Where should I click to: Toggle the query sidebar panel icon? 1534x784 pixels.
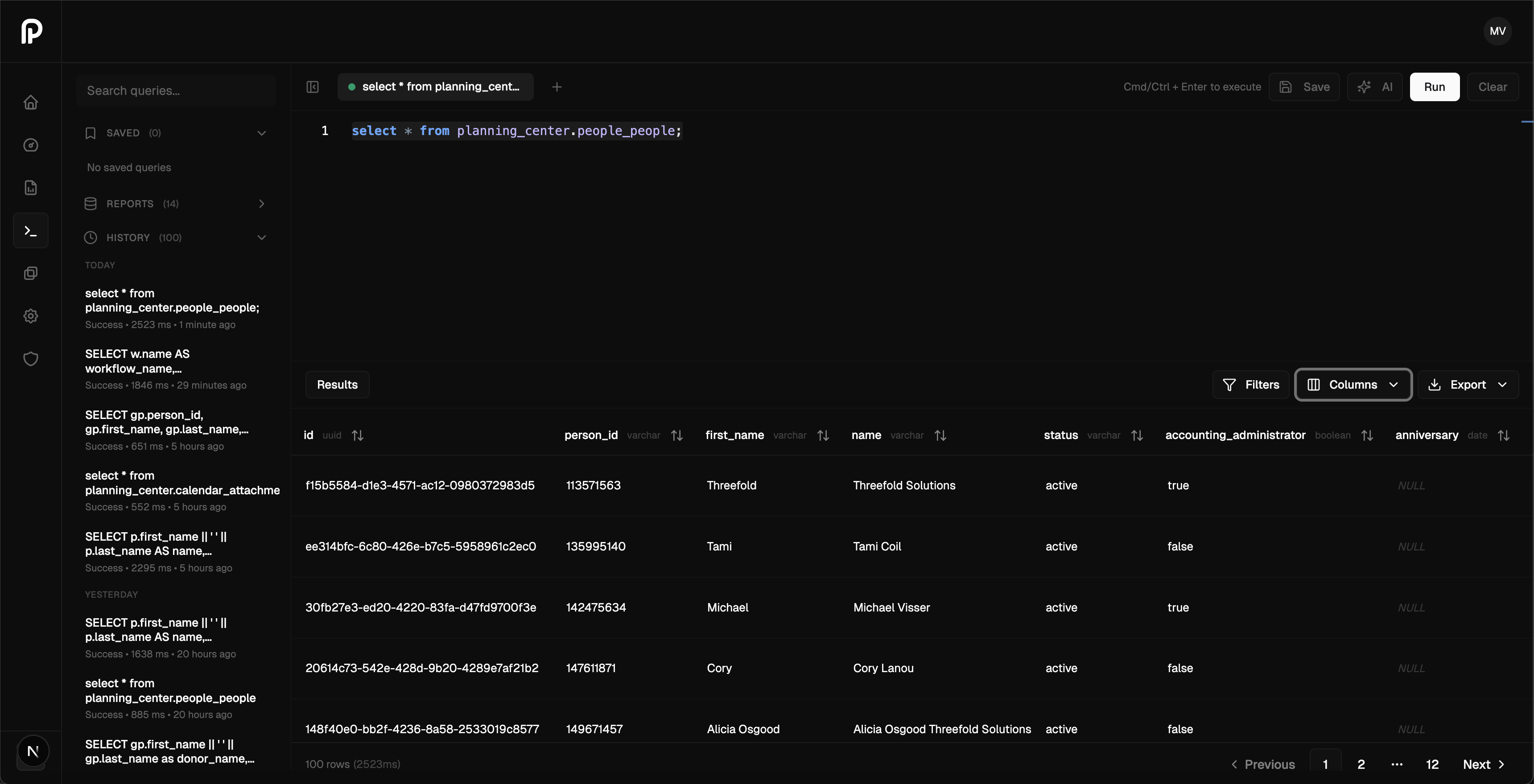[x=313, y=87]
